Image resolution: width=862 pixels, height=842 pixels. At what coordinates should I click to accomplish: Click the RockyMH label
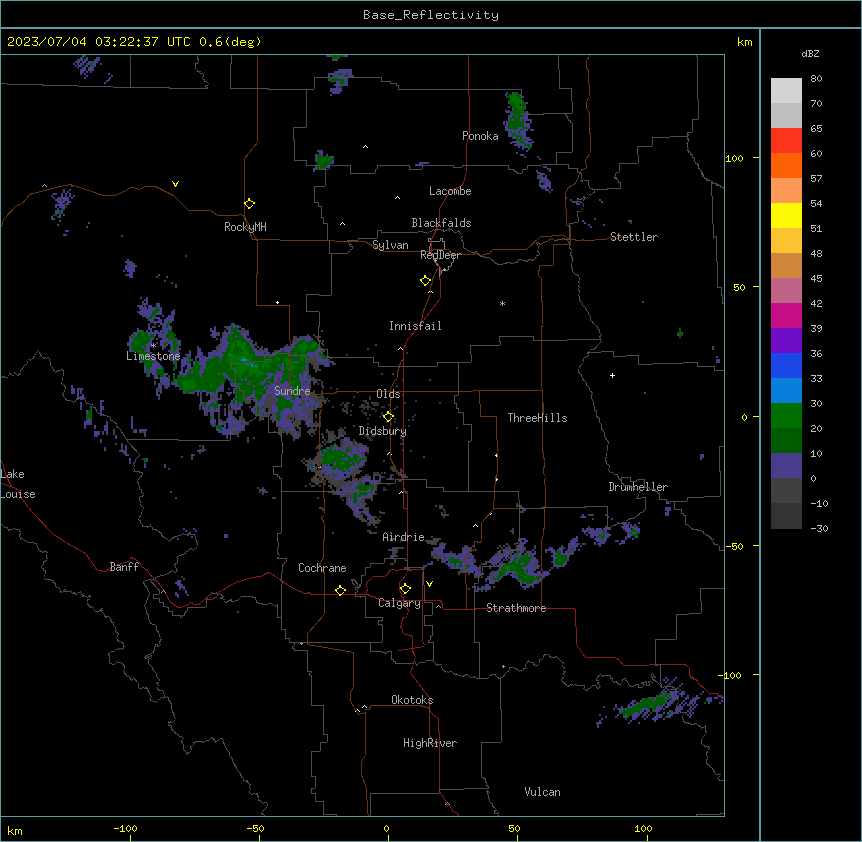pos(245,227)
